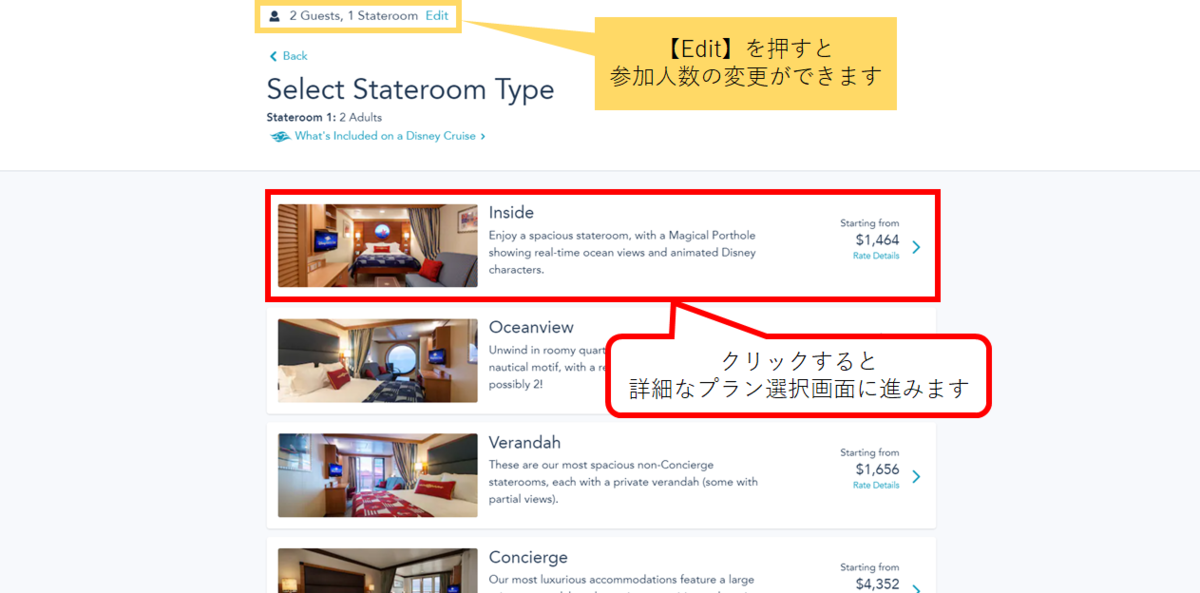Select the Concierge stateroom title
This screenshot has width=1200, height=593.
[x=528, y=557]
